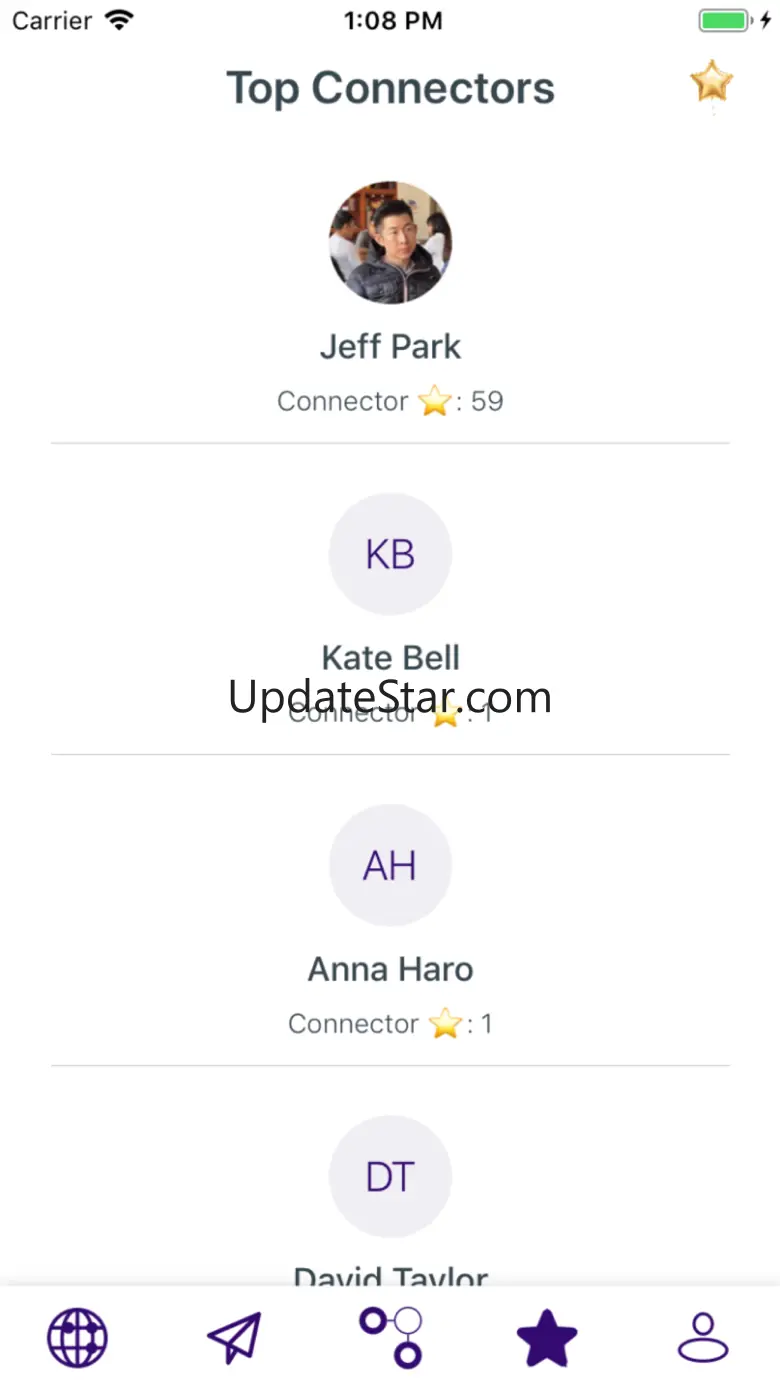Tap the star emoji in Jeff's score
This screenshot has height=1387, width=780.
(435, 402)
